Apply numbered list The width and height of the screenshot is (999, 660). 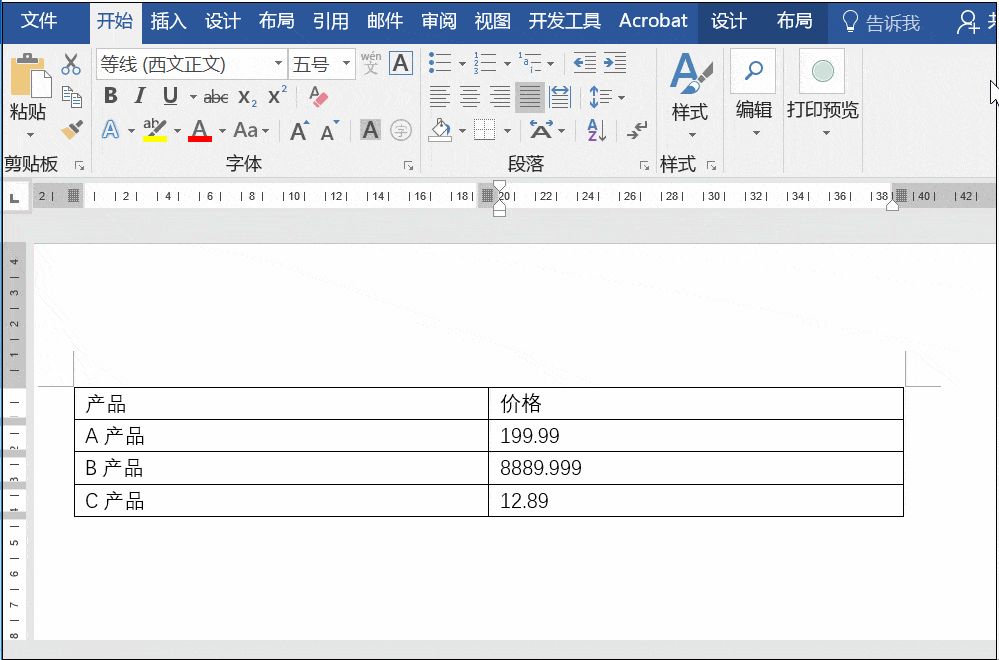pos(484,63)
